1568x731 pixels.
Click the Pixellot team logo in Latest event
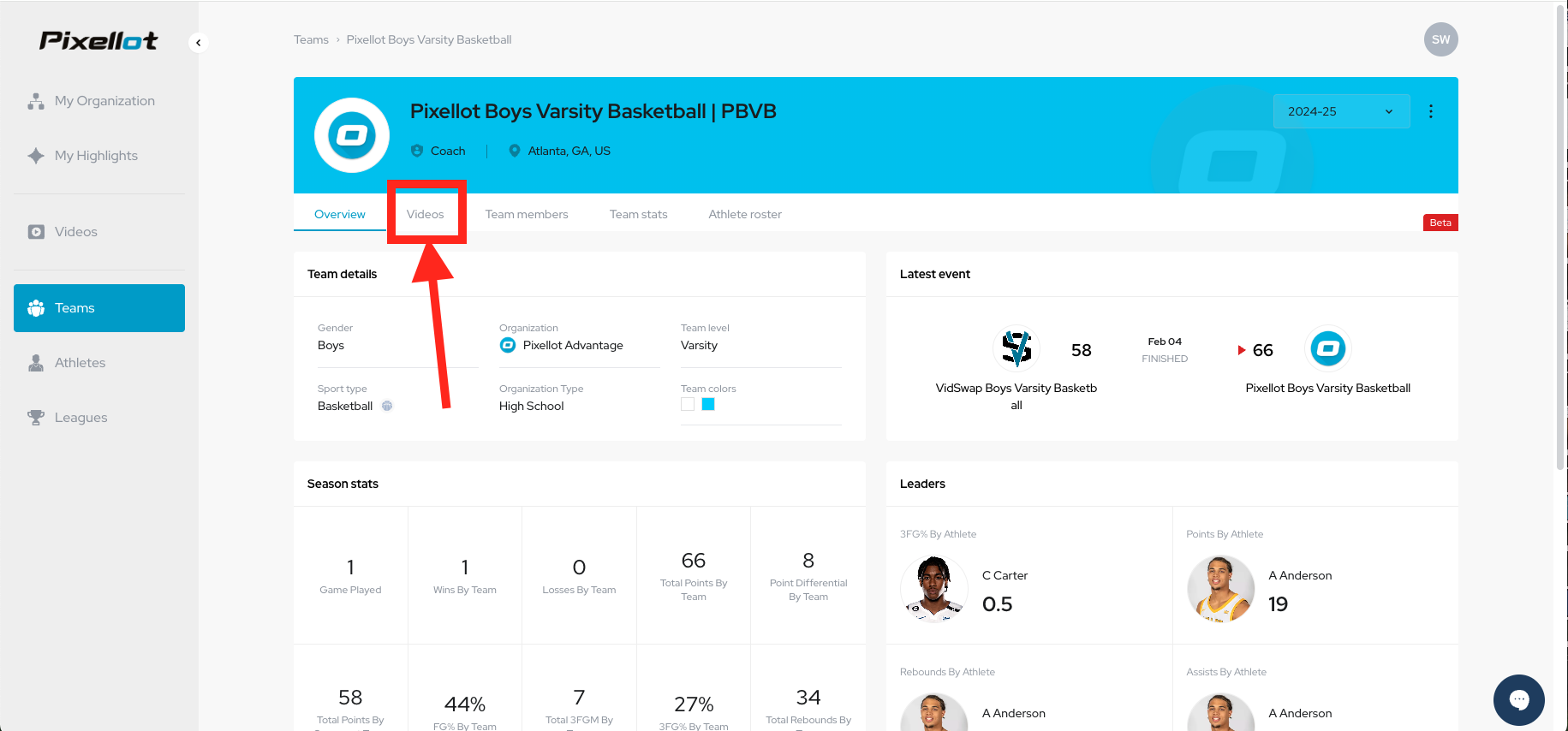1328,348
